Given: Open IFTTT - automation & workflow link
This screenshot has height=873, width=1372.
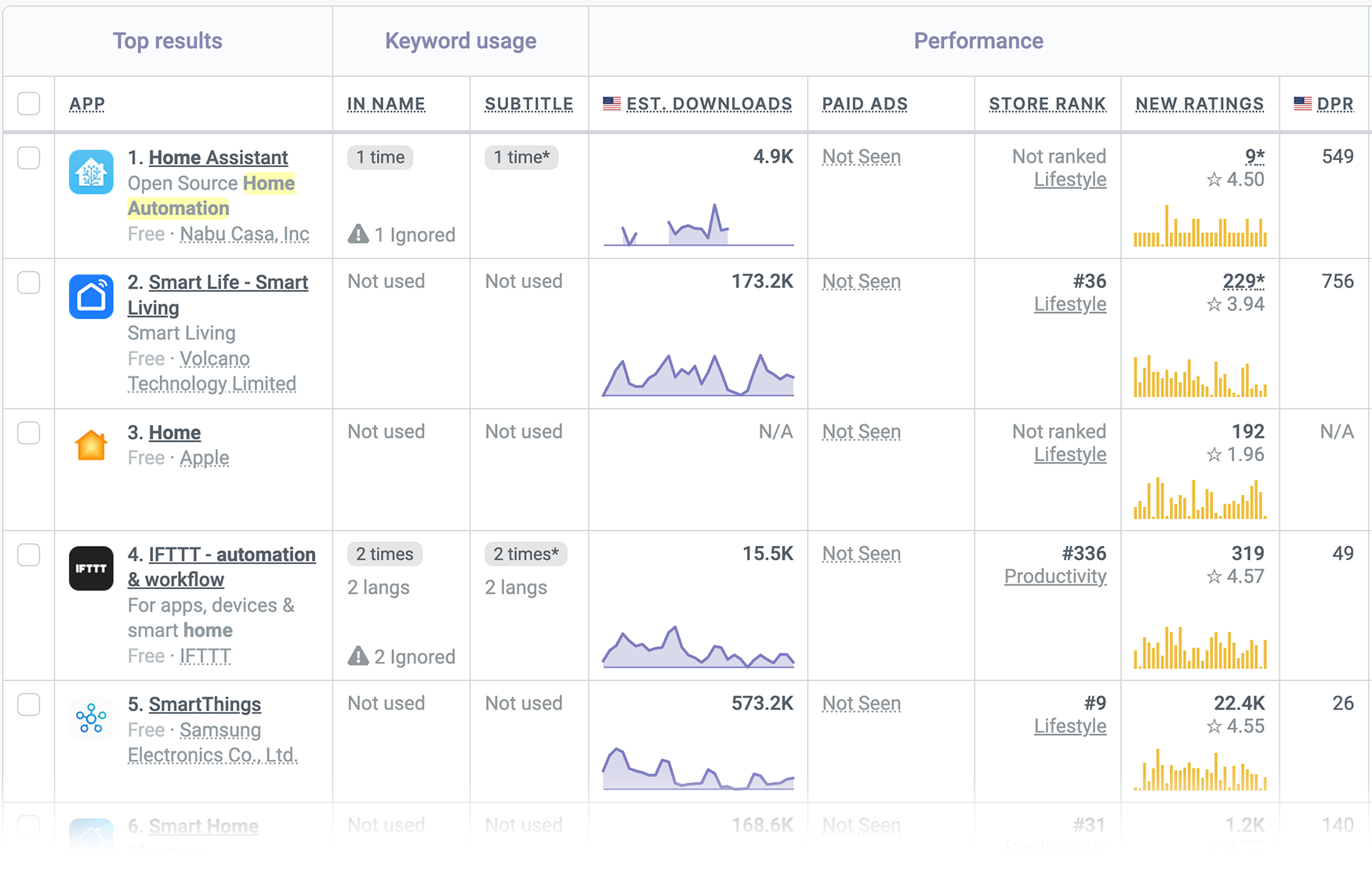Looking at the screenshot, I should (222, 567).
